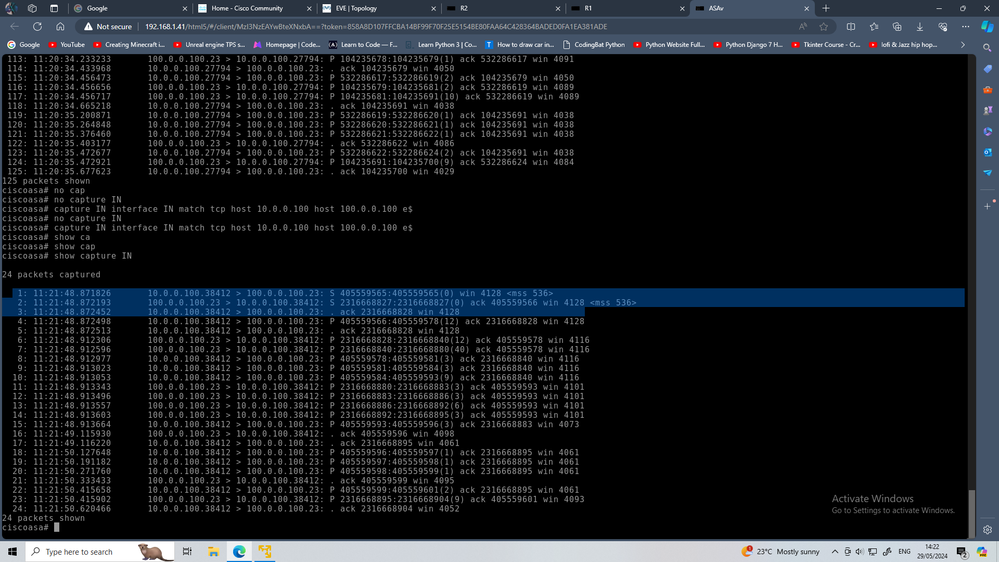This screenshot has width=999, height=562.
Task: Open the Edge profile avatar
Action: pyautogui.click(x=11, y=8)
